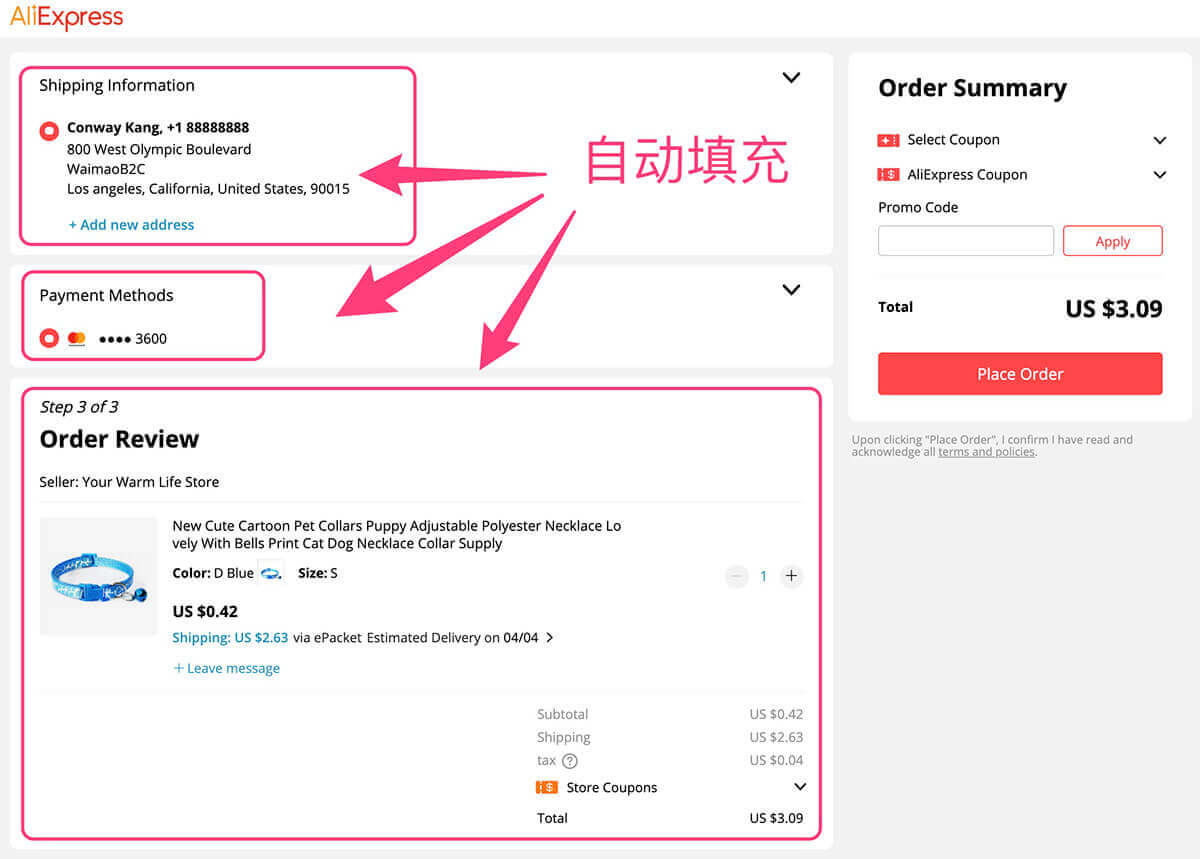
Task: Click the Los angeles, California address line
Action: pos(208,189)
